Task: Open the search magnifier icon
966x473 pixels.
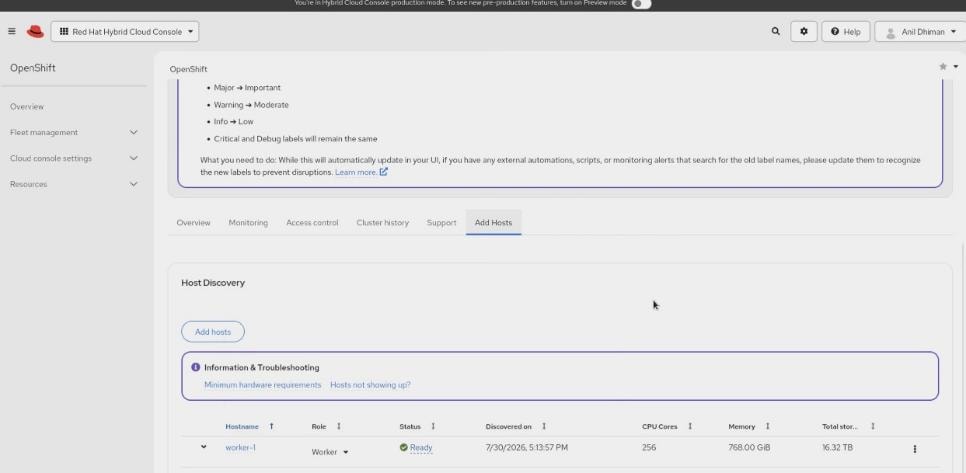Action: tap(776, 31)
